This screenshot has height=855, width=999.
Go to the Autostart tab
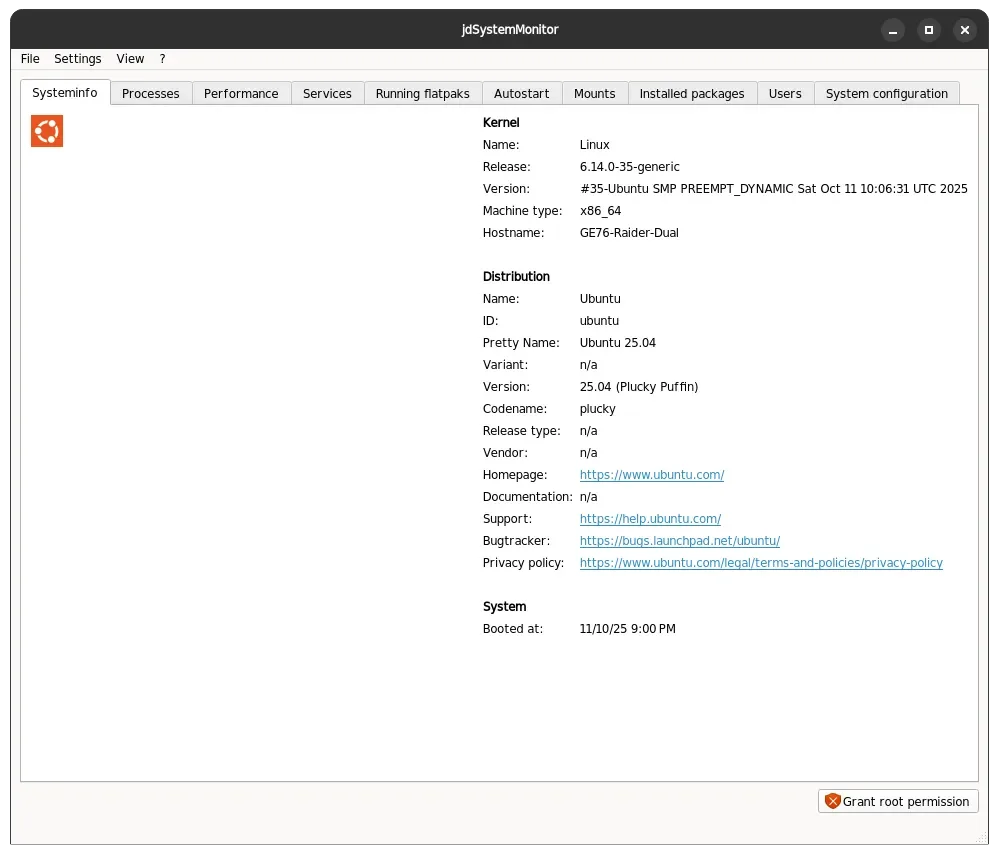click(x=522, y=94)
